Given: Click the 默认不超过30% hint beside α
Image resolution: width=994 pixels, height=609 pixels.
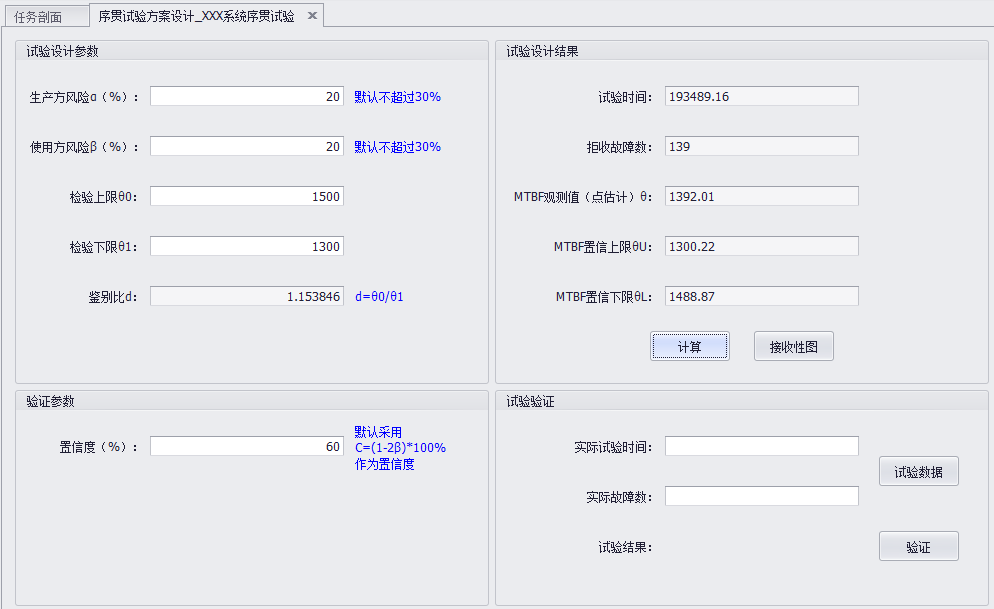Looking at the screenshot, I should pyautogui.click(x=398, y=95).
